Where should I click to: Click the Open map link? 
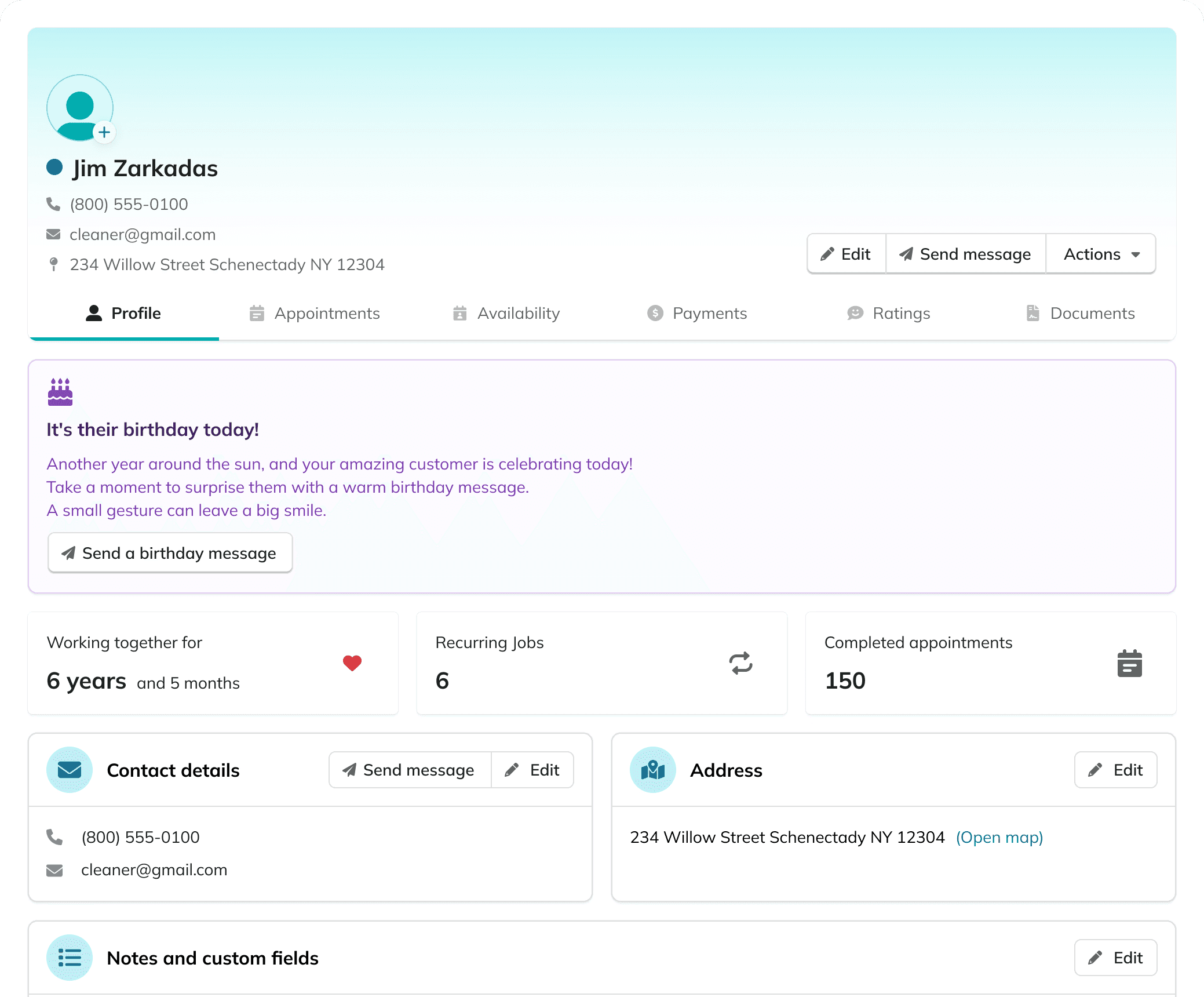999,837
